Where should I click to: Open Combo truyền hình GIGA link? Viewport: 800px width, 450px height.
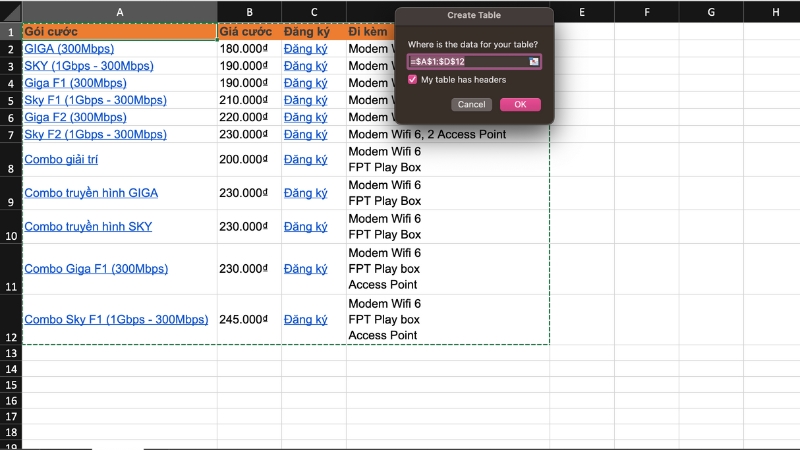coord(91,193)
